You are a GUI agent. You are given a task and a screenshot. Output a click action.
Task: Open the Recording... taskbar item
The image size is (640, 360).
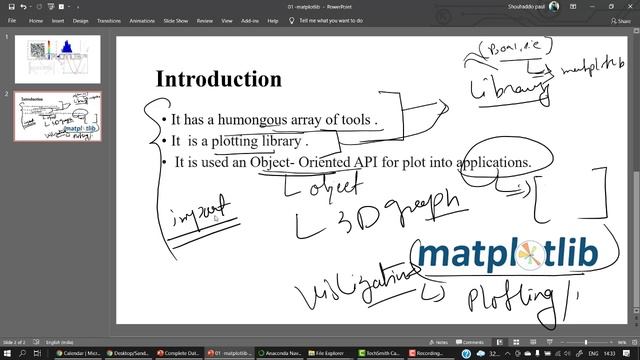tap(430, 353)
